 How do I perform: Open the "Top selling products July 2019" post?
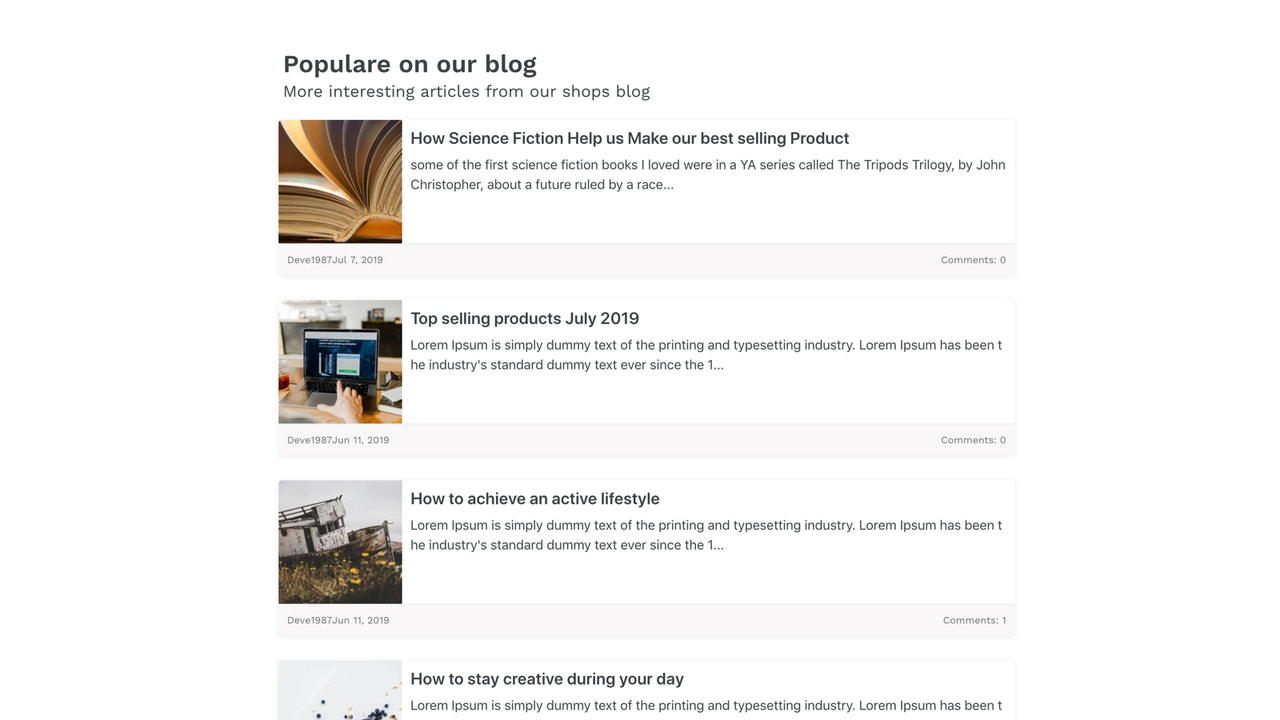point(524,318)
